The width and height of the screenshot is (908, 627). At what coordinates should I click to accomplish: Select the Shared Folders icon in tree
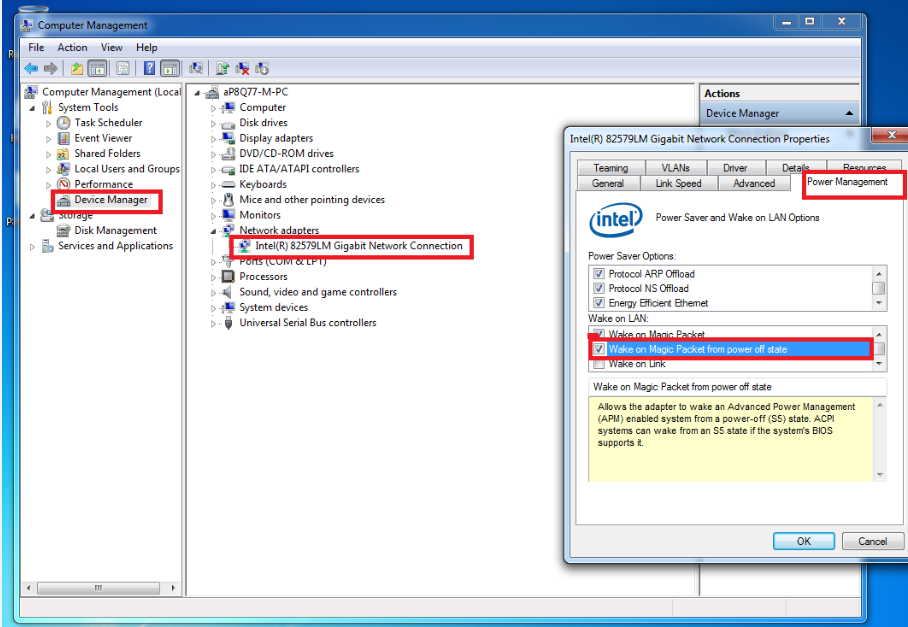64,153
